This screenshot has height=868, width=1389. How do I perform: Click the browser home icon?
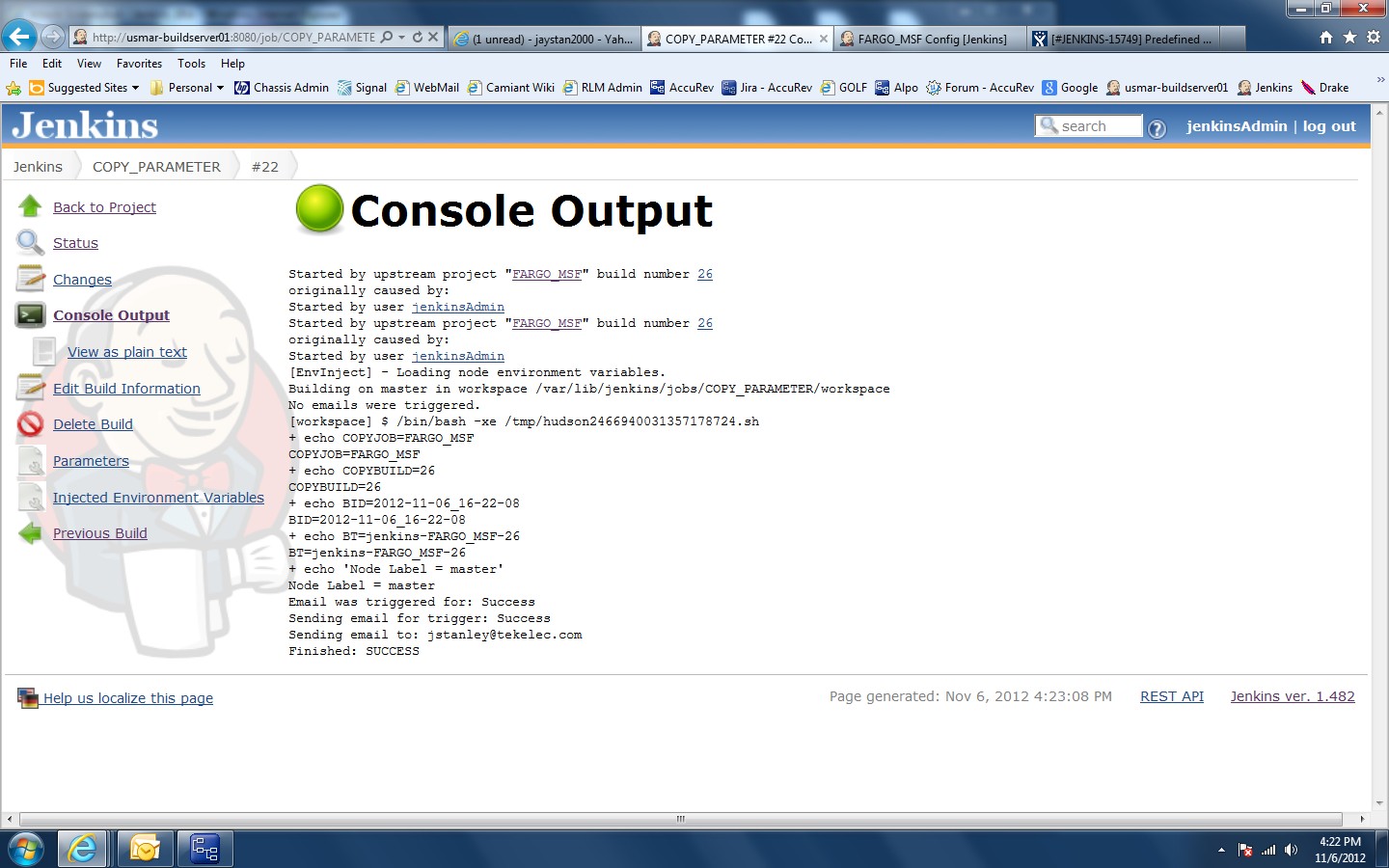(1326, 37)
